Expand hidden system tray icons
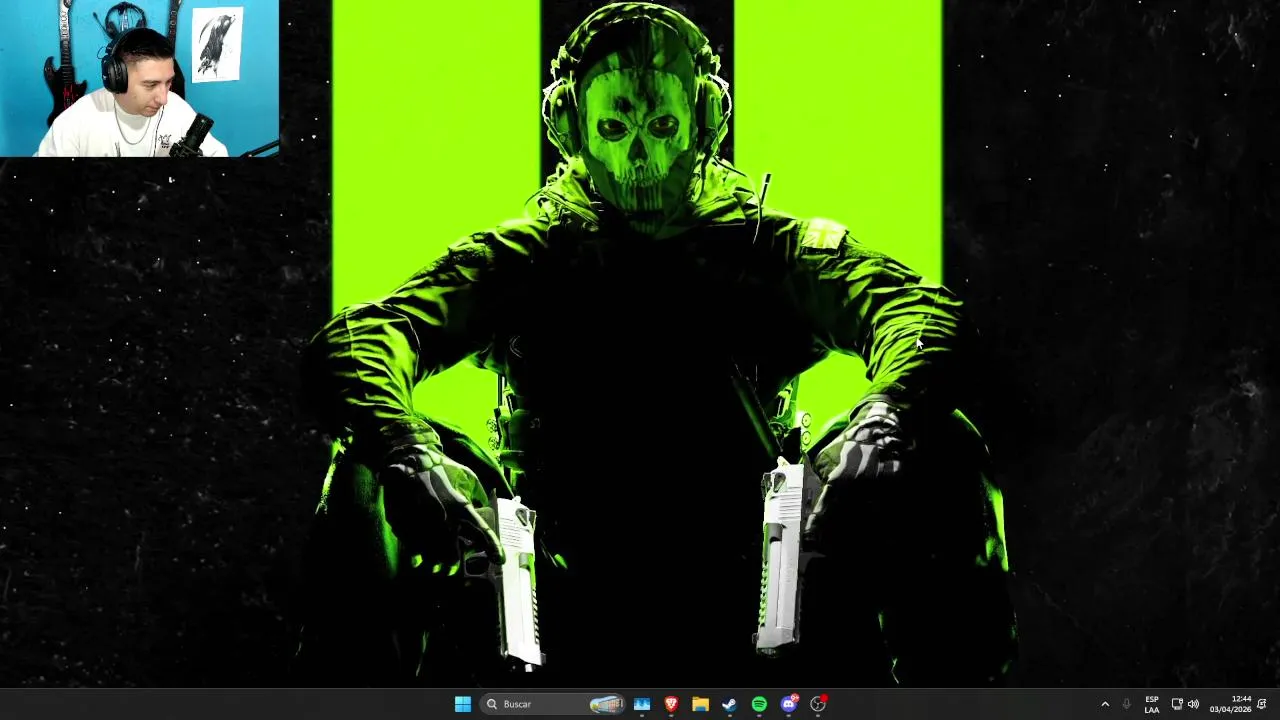The width and height of the screenshot is (1280, 720). pyautogui.click(x=1105, y=704)
